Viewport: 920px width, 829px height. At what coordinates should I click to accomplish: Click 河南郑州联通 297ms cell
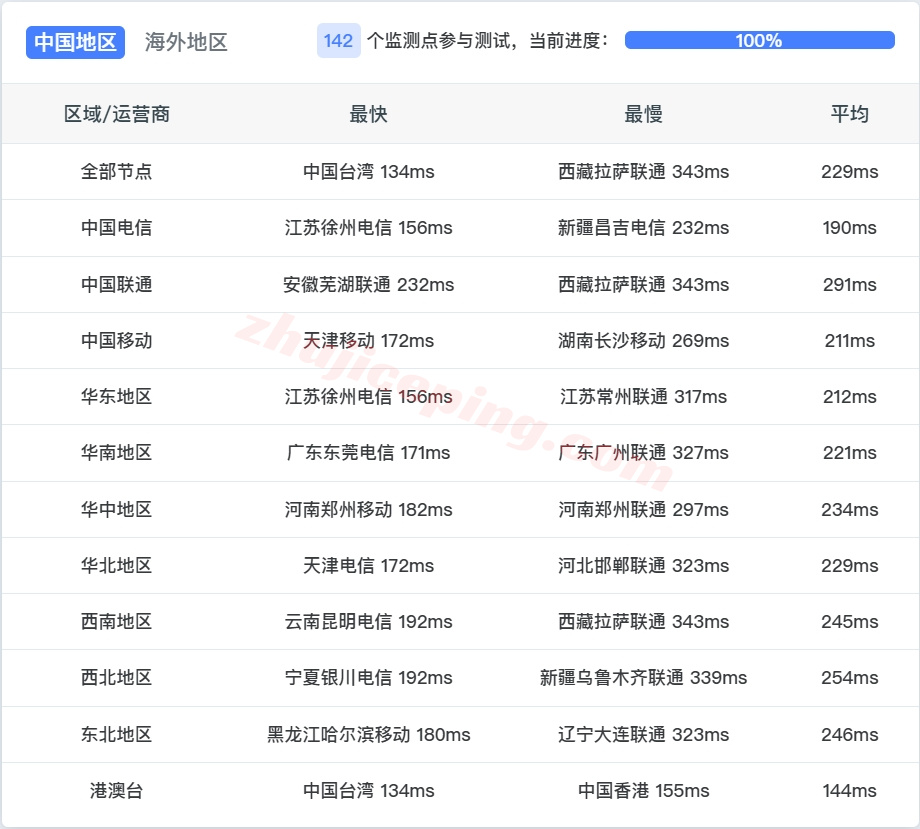(644, 509)
